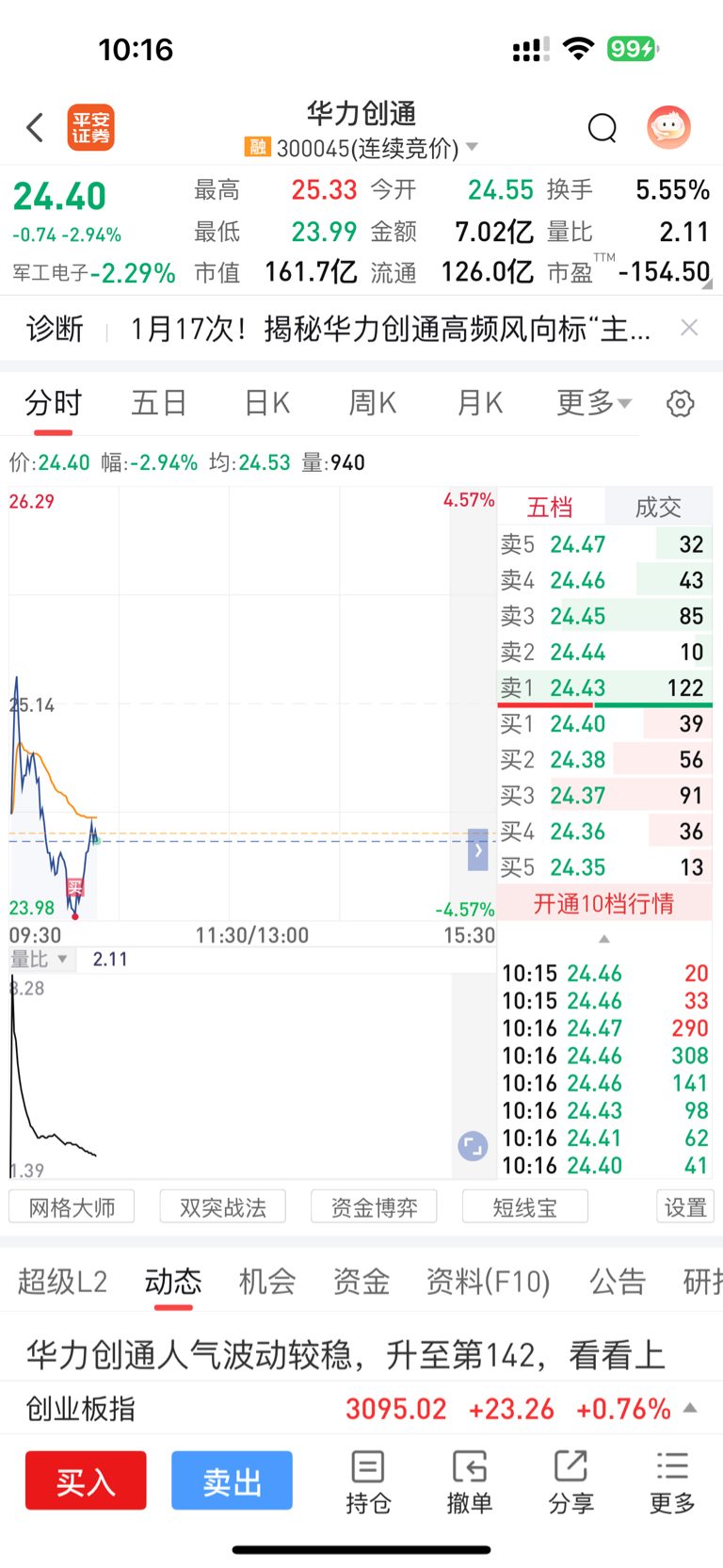723x1568 pixels.
Task: Tap the blue 卖出 sell button
Action: [x=232, y=1480]
